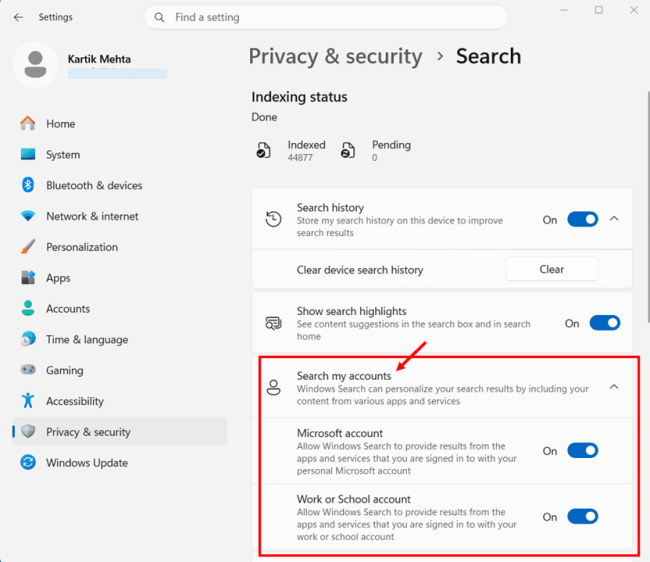The width and height of the screenshot is (650, 562).
Task: Click the Apps icon in sidebar
Action: click(28, 278)
